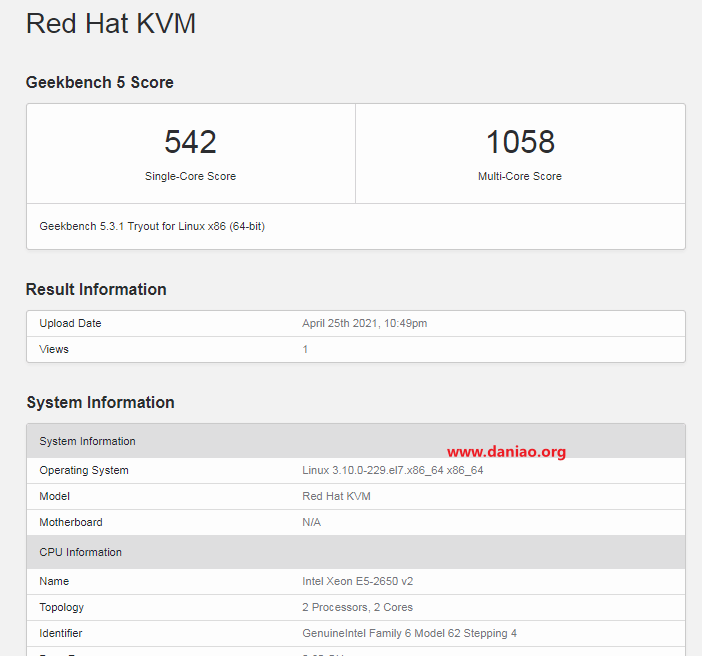This screenshot has height=656, width=702.
Task: Click the Model value Red Hat KVM
Action: (x=336, y=496)
